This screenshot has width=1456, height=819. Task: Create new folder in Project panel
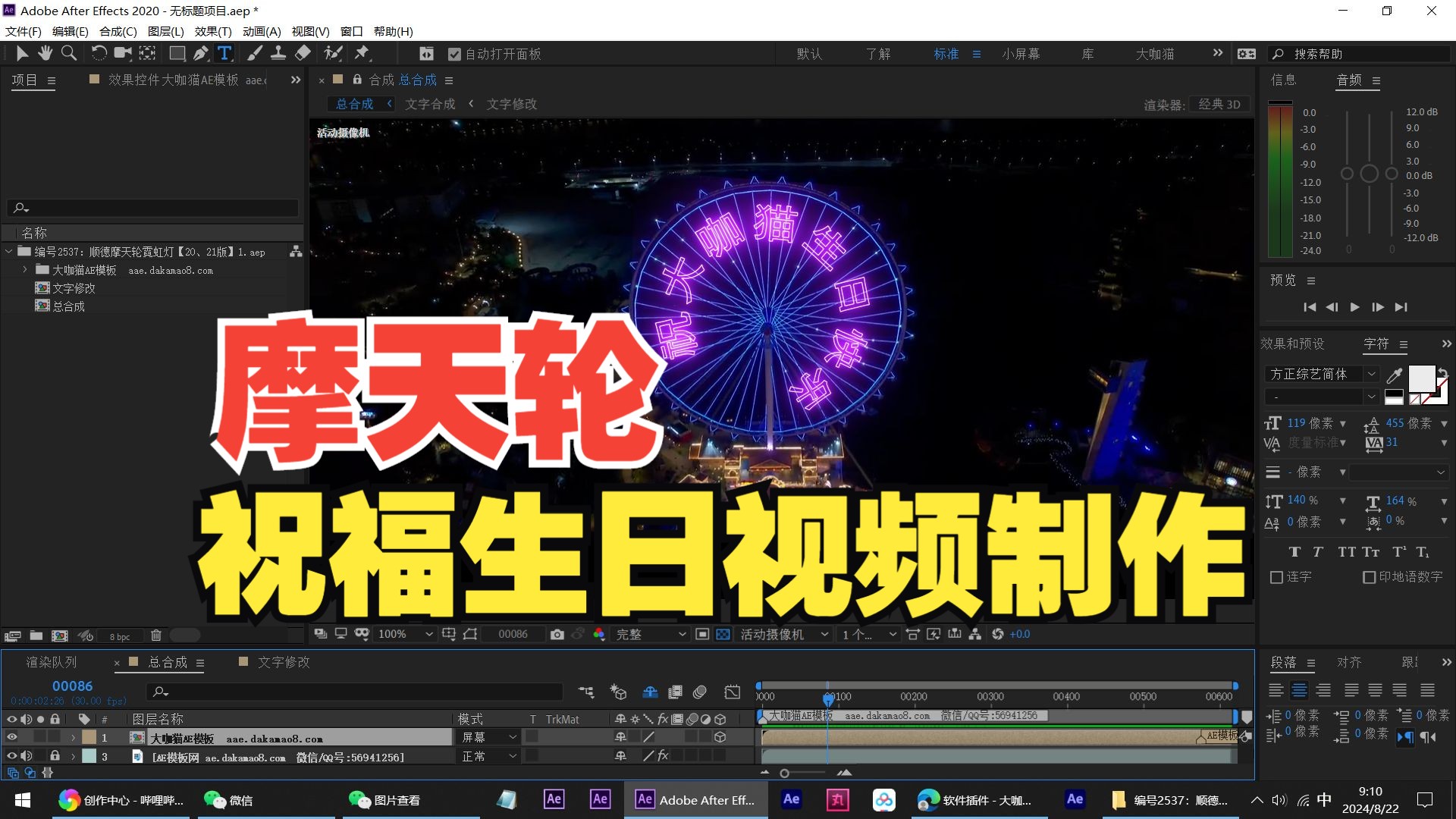pyautogui.click(x=36, y=635)
